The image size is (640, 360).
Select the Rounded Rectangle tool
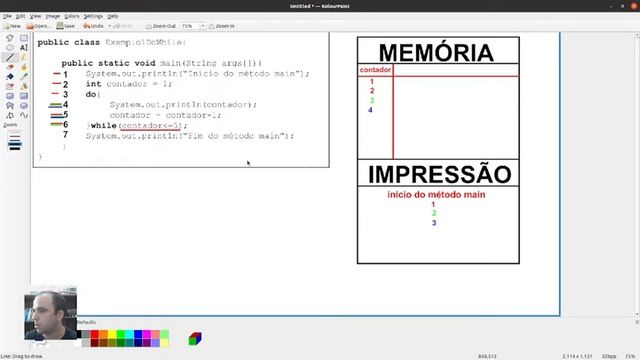coord(10,96)
